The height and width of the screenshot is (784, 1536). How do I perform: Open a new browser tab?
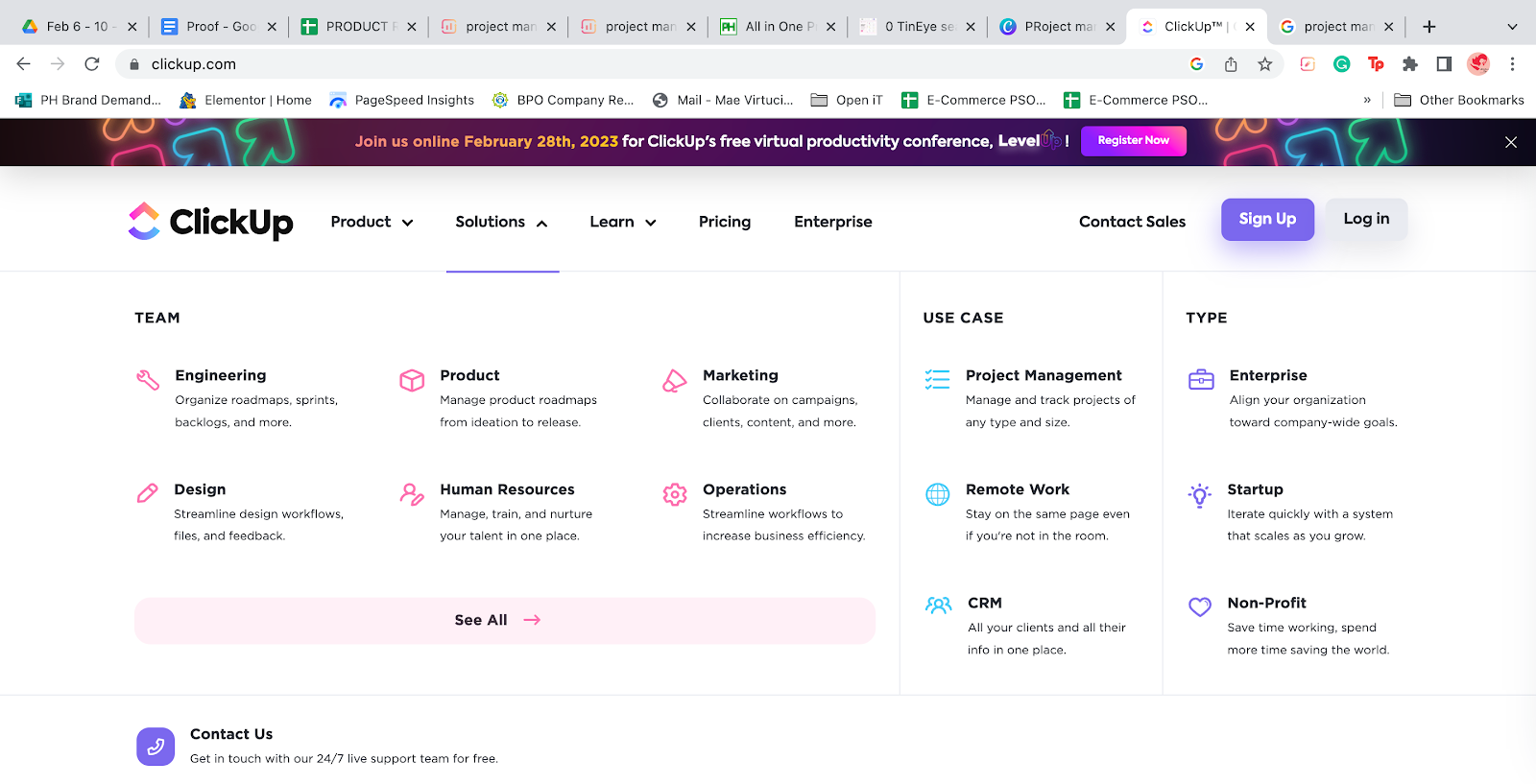[x=1429, y=27]
